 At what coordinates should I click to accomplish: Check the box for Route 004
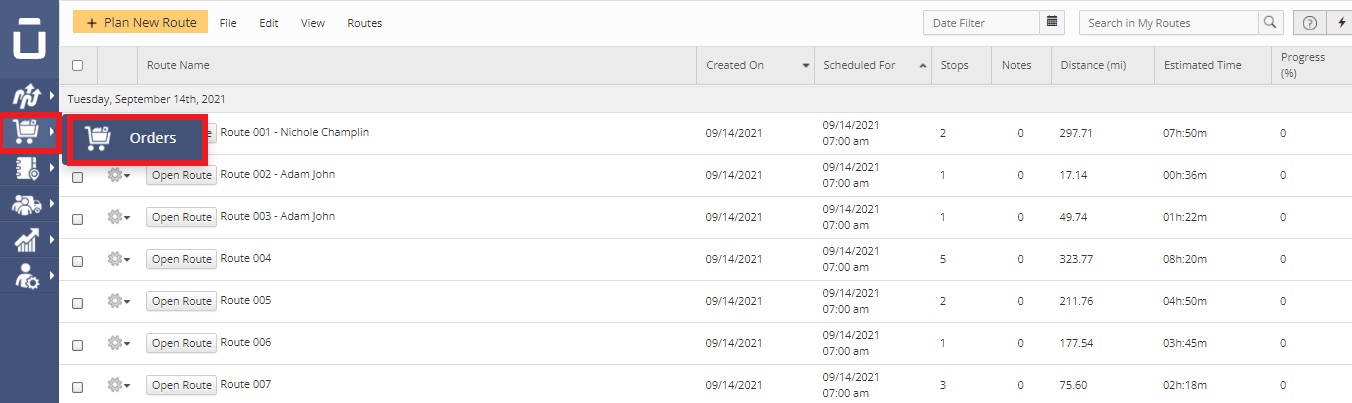point(77,261)
